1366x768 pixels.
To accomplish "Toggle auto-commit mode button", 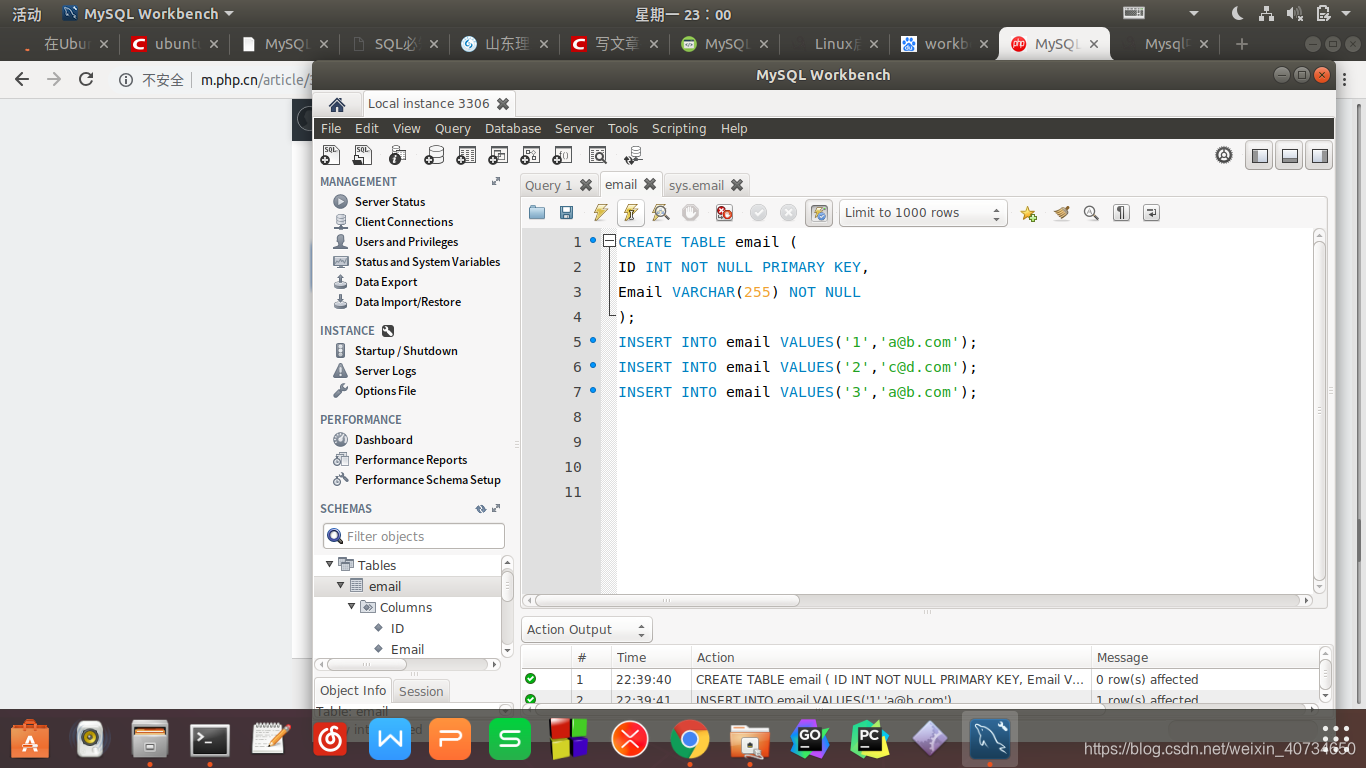I will coord(819,212).
